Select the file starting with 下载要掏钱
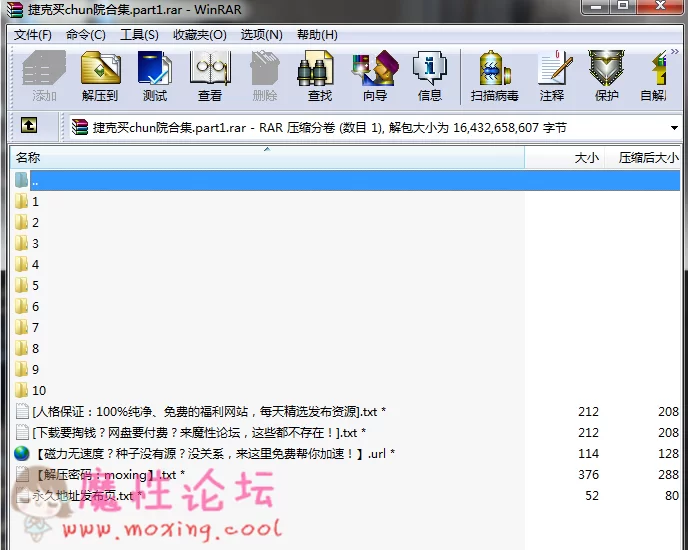Viewport: 688px width, 550px height. 199,433
